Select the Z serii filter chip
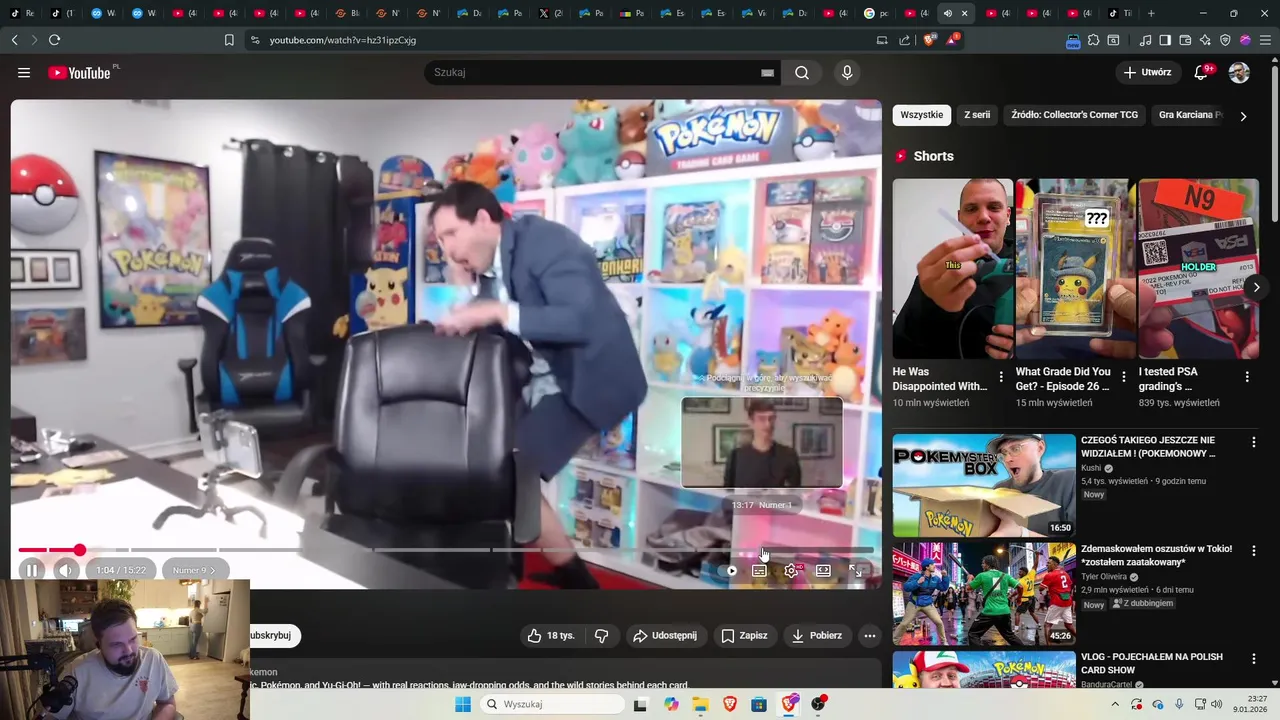1280x720 pixels. point(977,115)
